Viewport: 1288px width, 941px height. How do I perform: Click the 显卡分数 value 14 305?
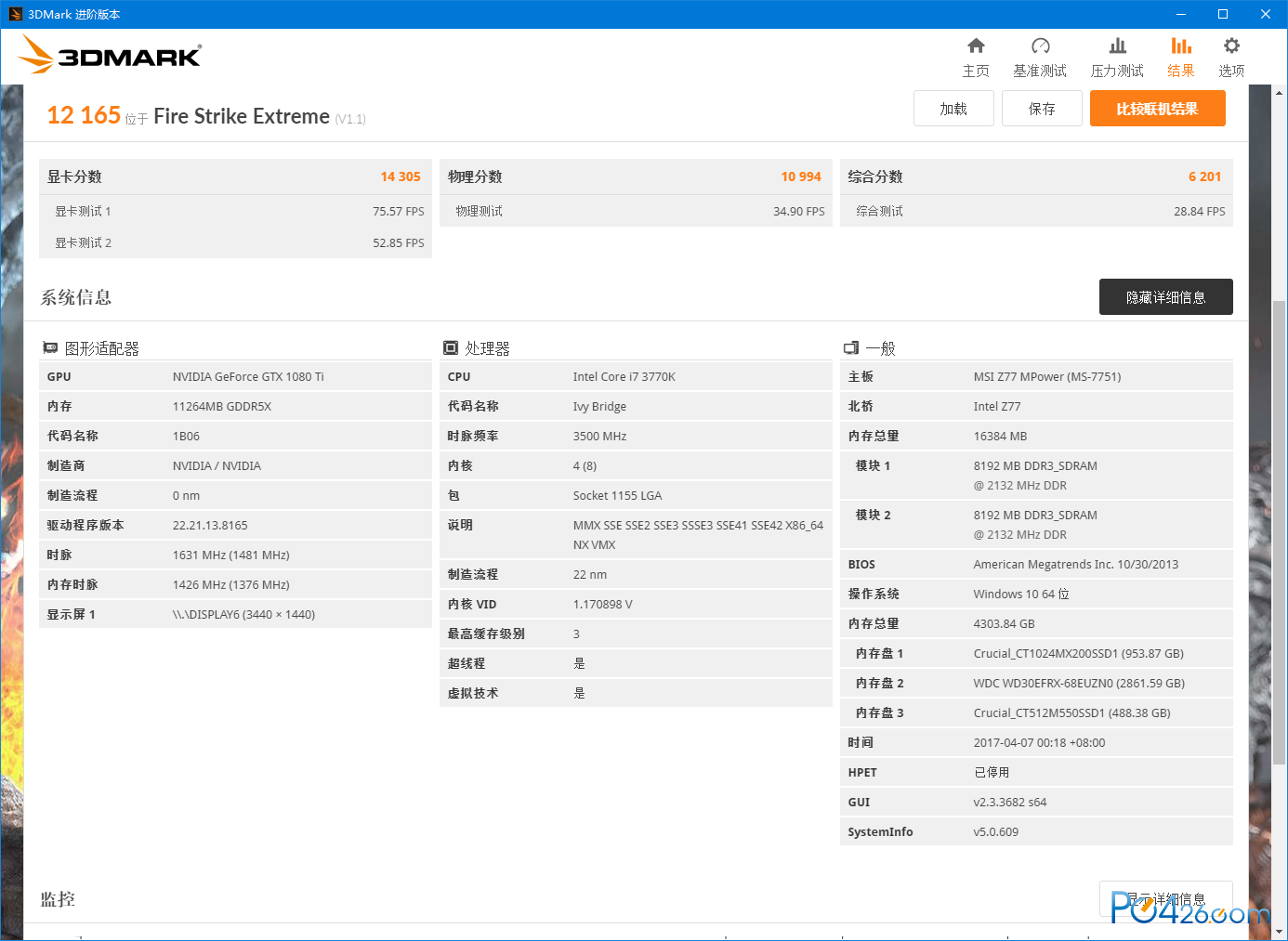click(x=401, y=176)
